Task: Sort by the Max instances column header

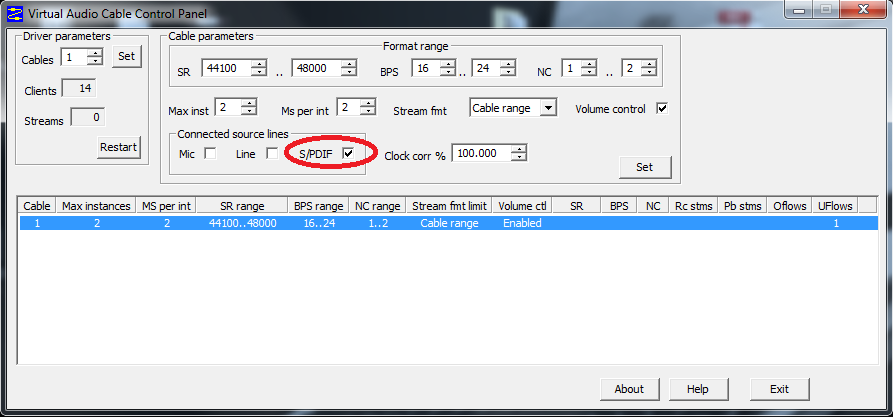Action: point(96,206)
